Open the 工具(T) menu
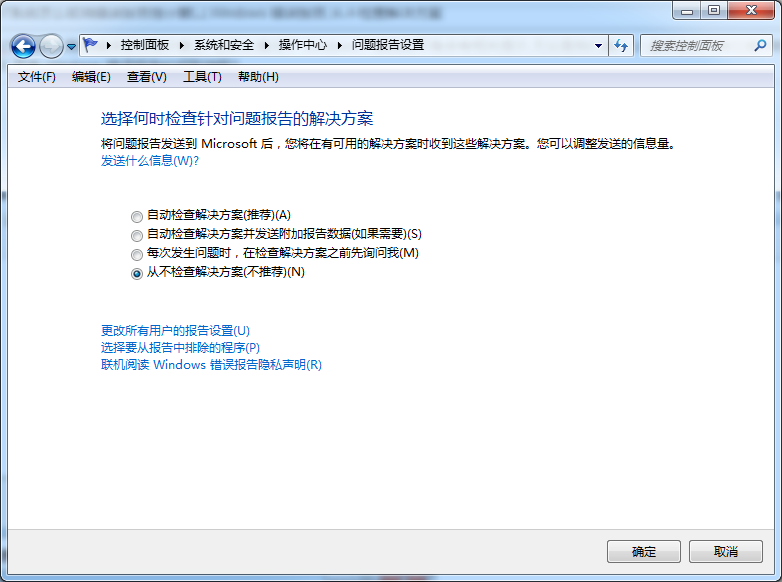This screenshot has height=582, width=782. point(202,77)
